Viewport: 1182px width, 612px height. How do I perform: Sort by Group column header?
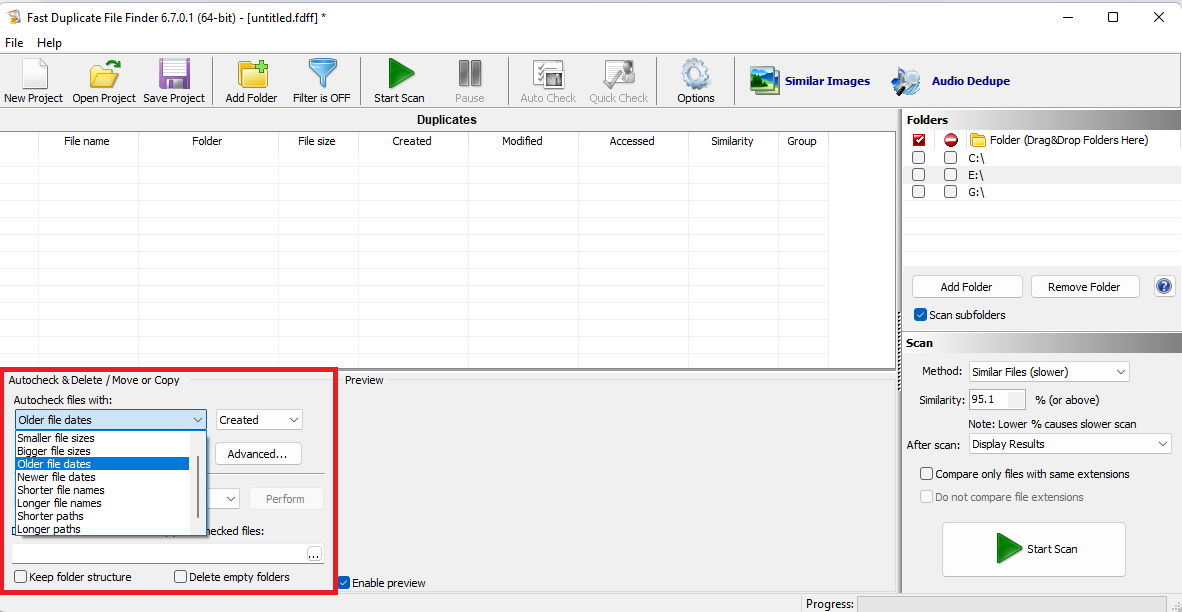[x=803, y=141]
